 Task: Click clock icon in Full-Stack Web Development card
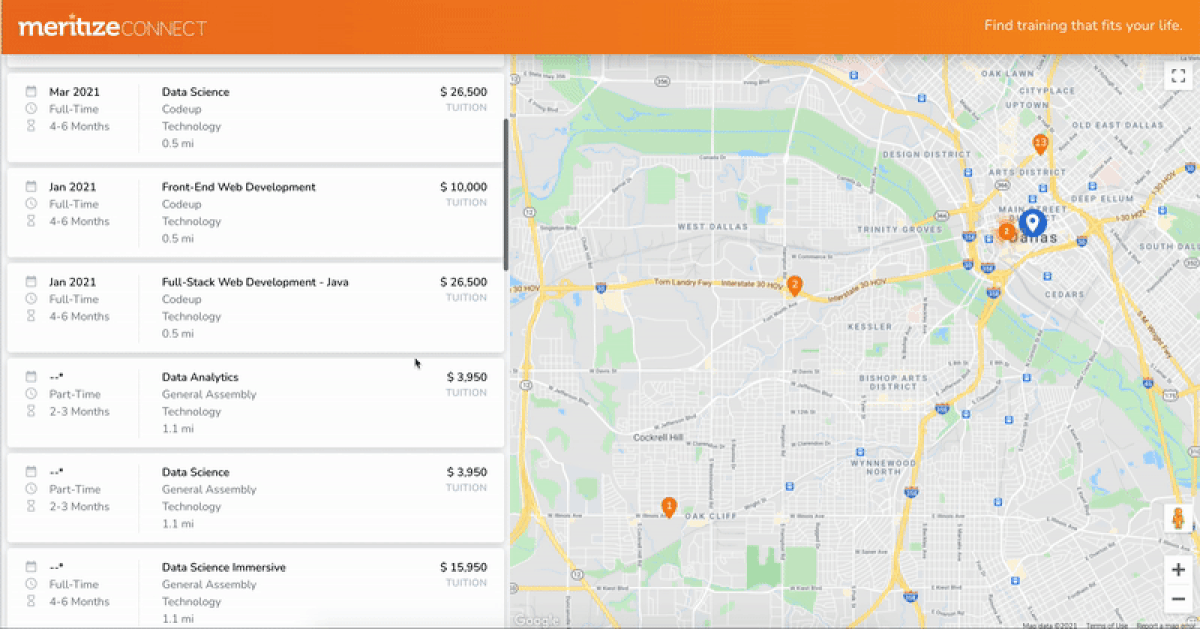31,299
